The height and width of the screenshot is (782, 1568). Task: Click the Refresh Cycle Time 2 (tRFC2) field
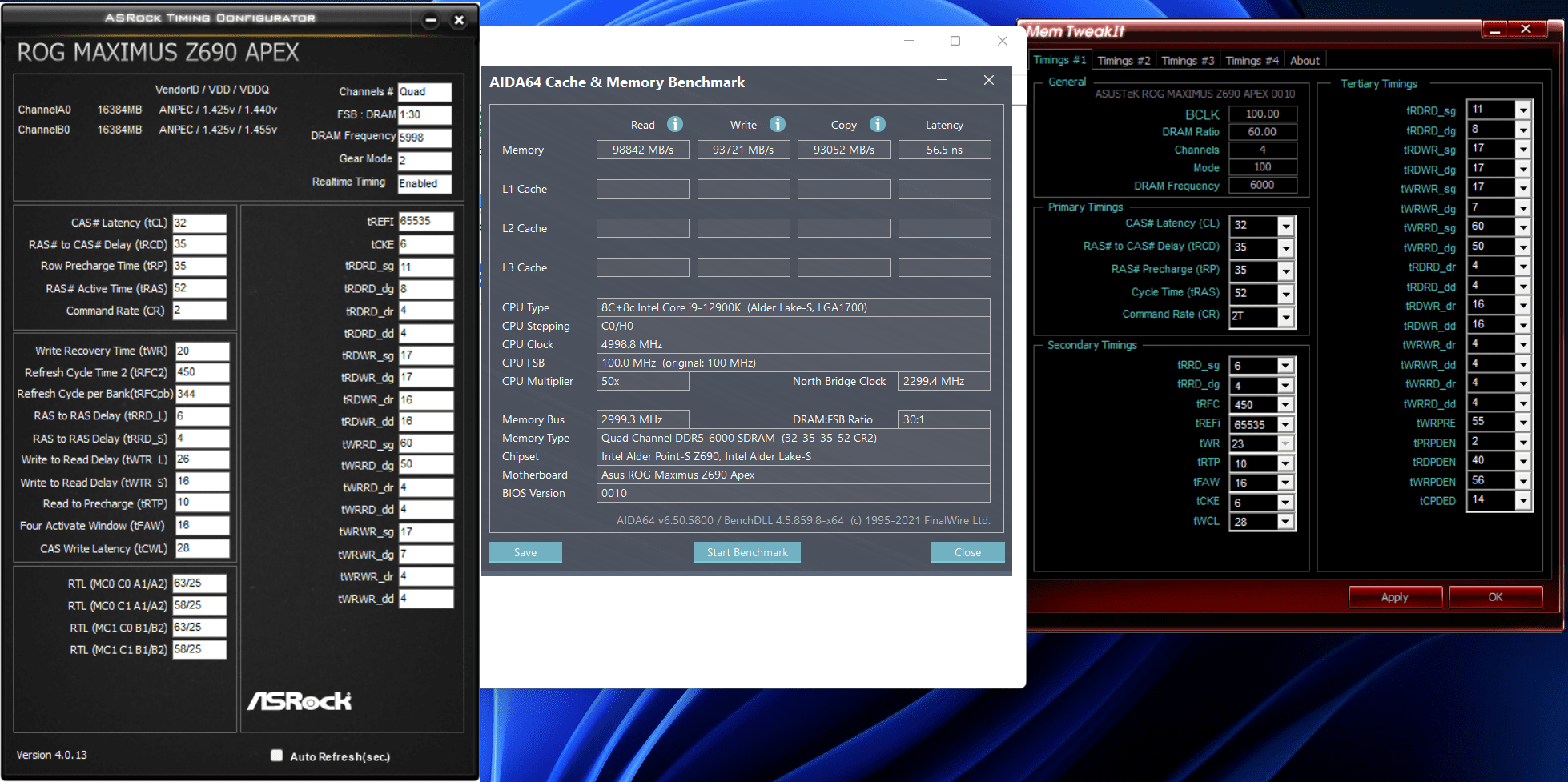(202, 372)
